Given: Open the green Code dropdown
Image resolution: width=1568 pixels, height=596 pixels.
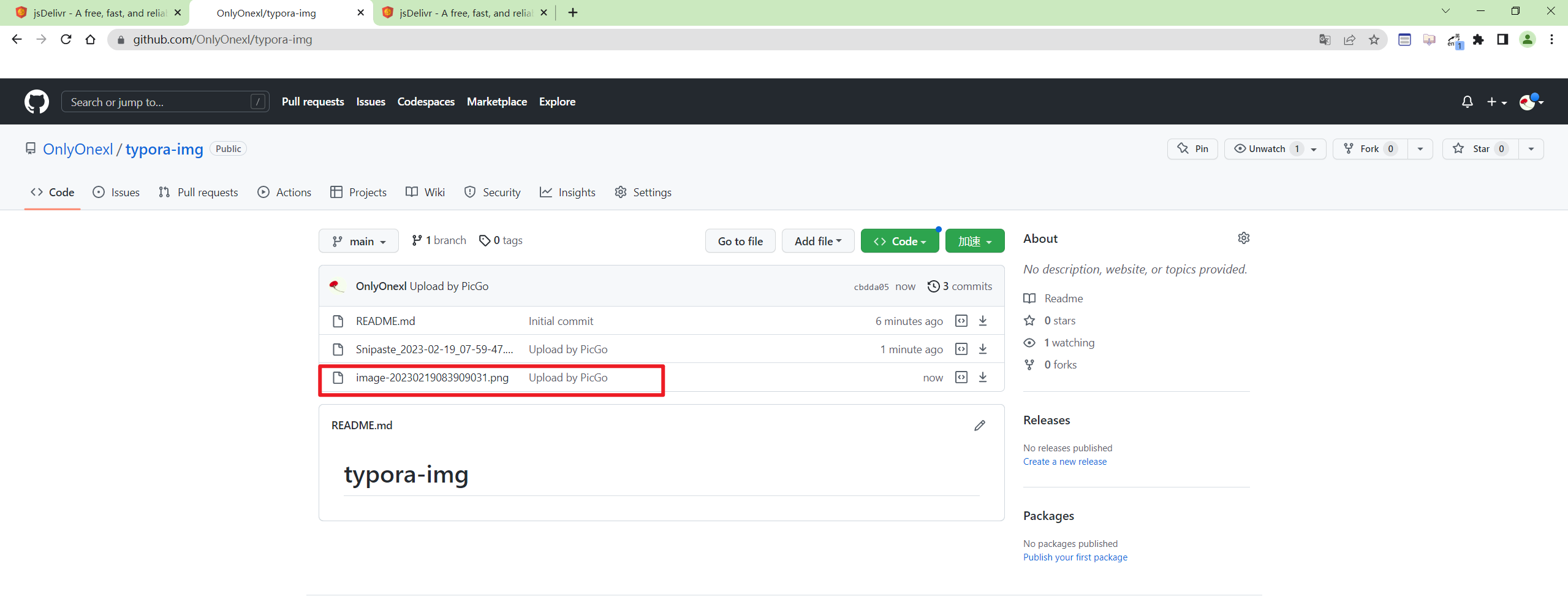Looking at the screenshot, I should point(900,241).
